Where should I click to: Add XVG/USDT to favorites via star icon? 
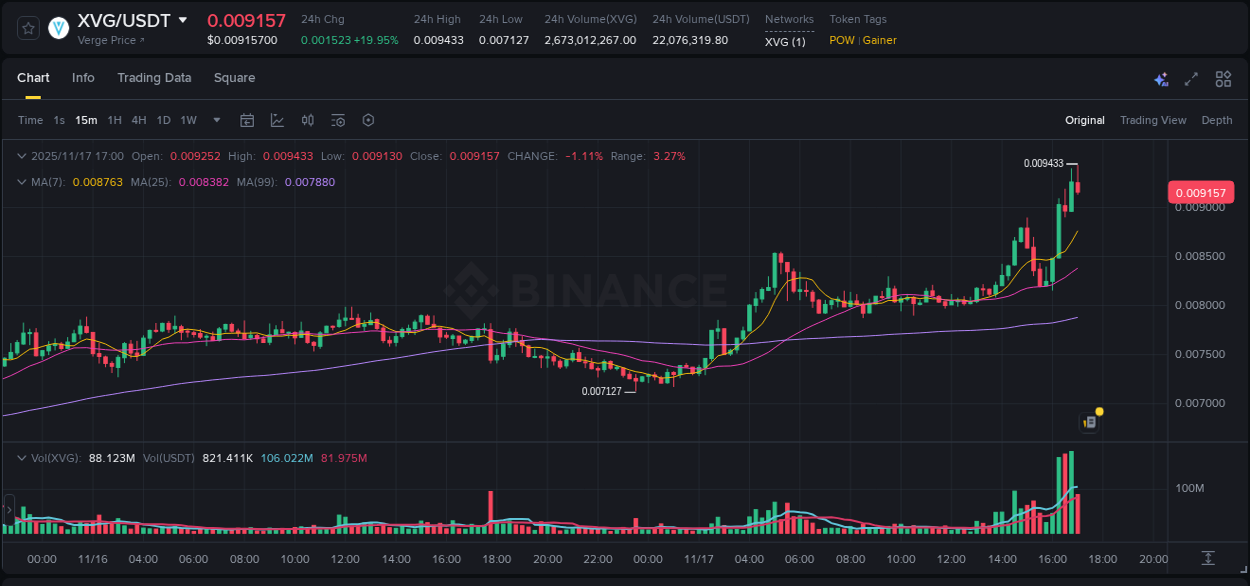27,28
